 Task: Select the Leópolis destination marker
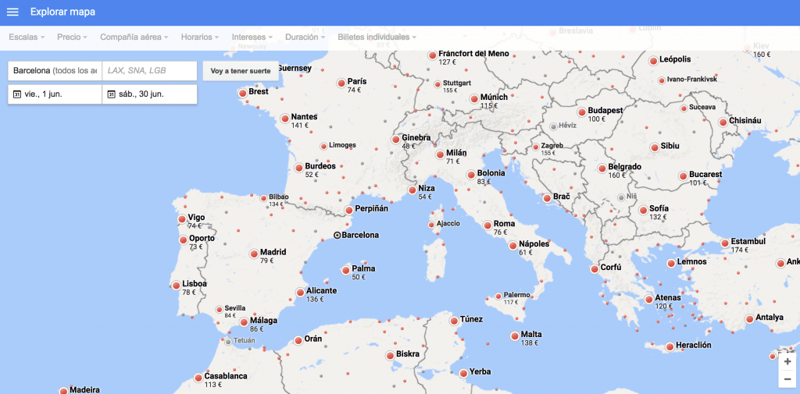pyautogui.click(x=653, y=61)
